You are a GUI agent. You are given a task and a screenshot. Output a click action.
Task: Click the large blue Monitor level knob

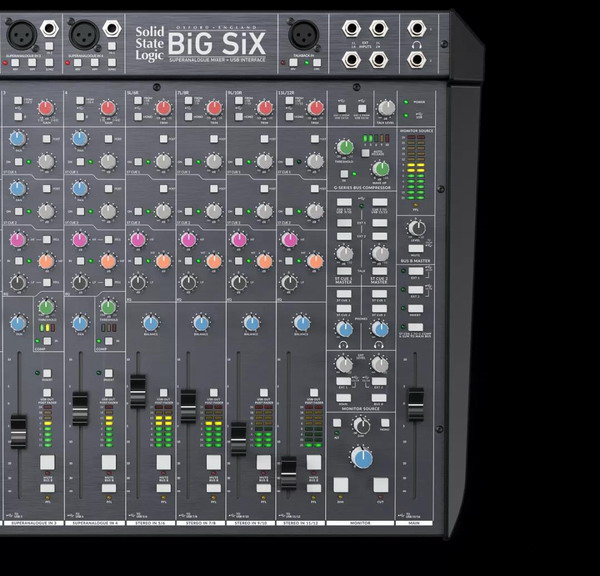click(x=362, y=458)
